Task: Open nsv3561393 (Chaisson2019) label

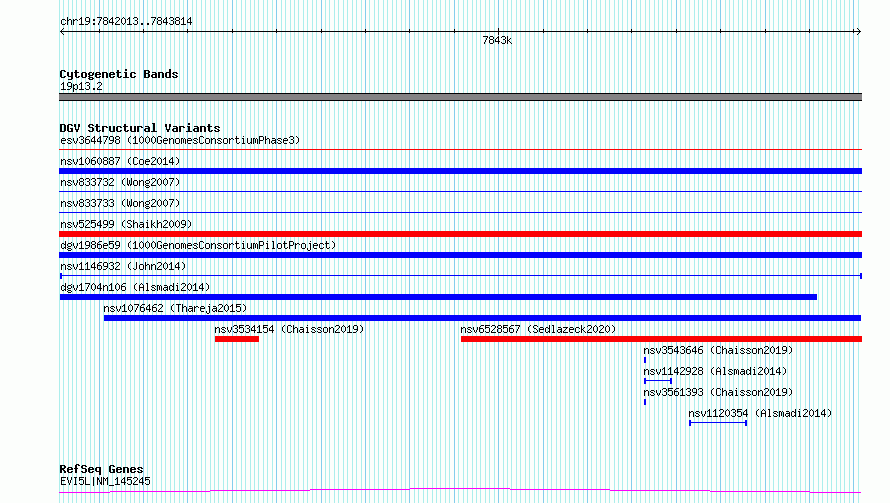Action: tap(718, 392)
